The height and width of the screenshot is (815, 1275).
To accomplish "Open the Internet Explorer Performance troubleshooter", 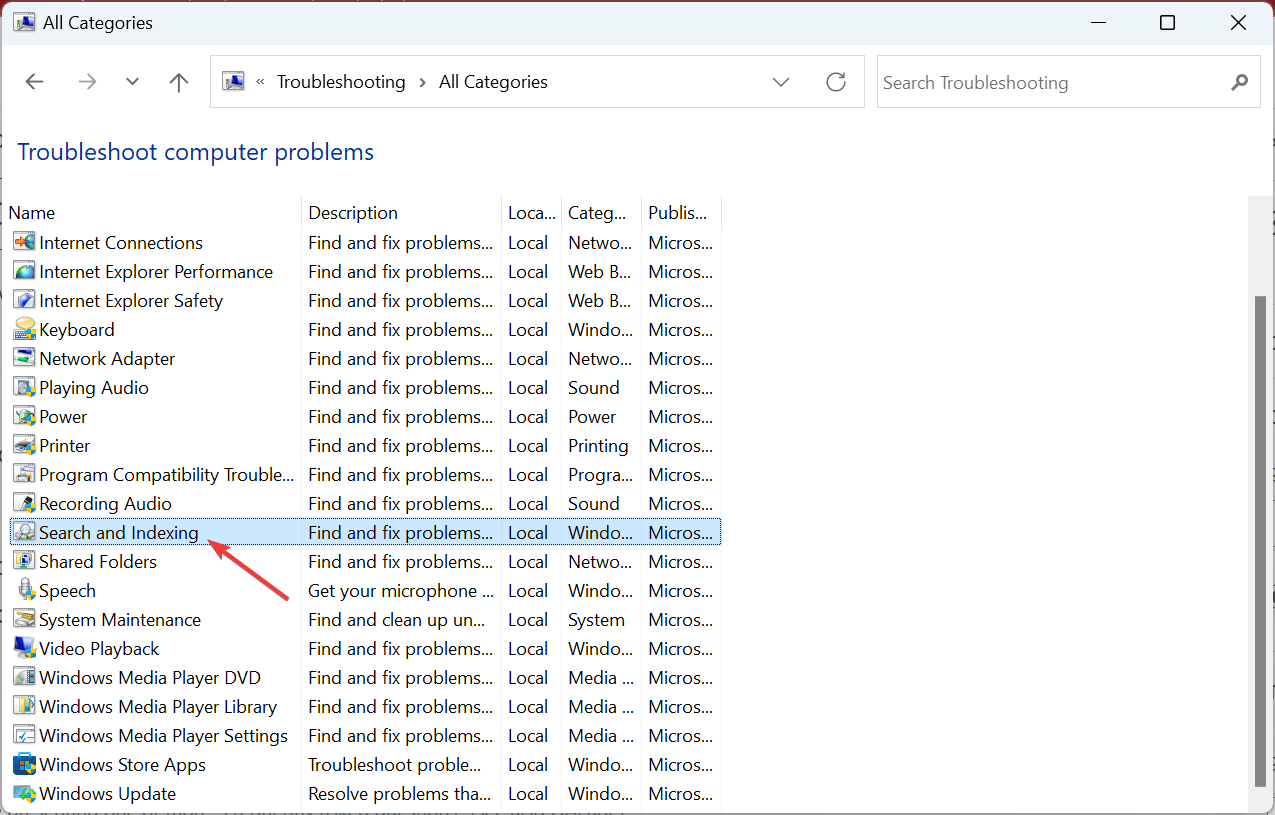I will [x=156, y=271].
